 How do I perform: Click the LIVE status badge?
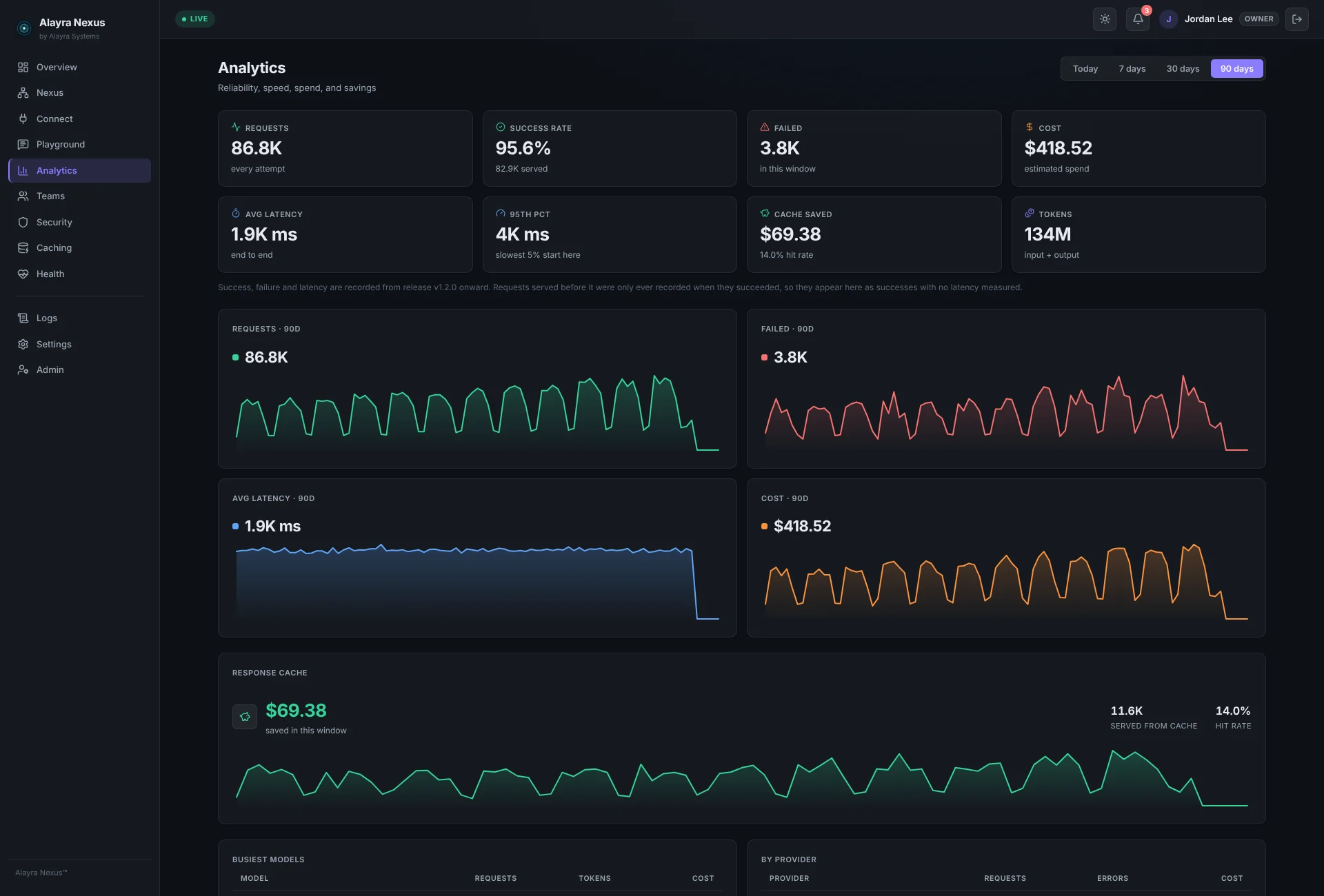pos(195,19)
